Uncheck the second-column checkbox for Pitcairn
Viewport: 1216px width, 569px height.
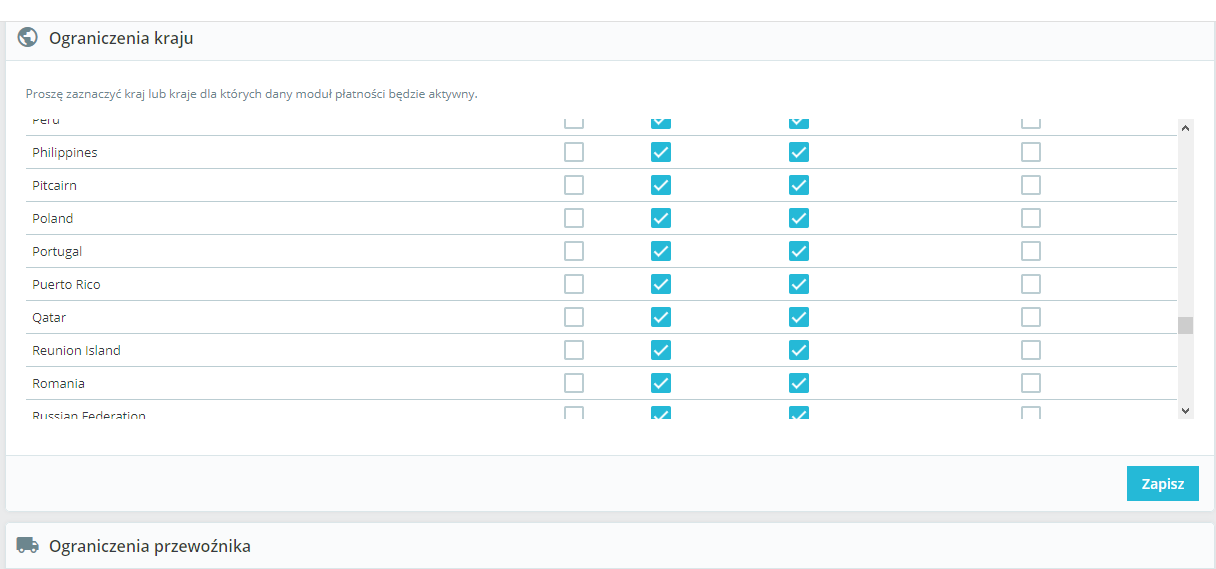[x=661, y=185]
